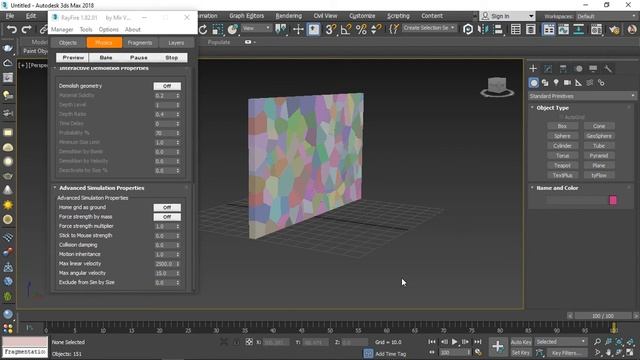Toggle Demolish geometry Off button
This screenshot has width=640, height=360.
coord(167,86)
